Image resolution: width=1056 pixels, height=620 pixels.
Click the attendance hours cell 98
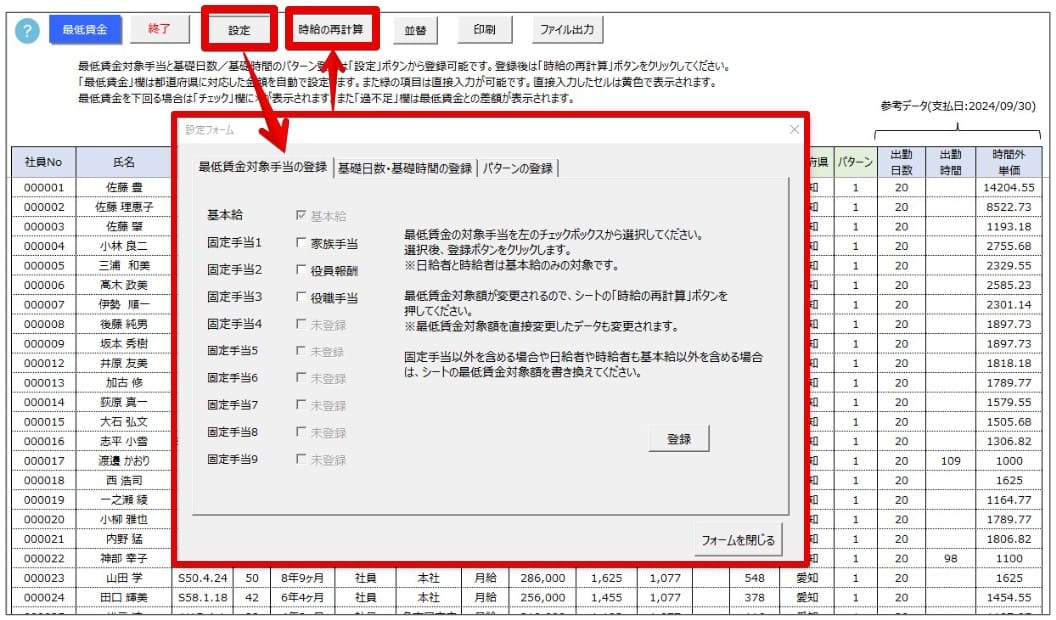950,558
